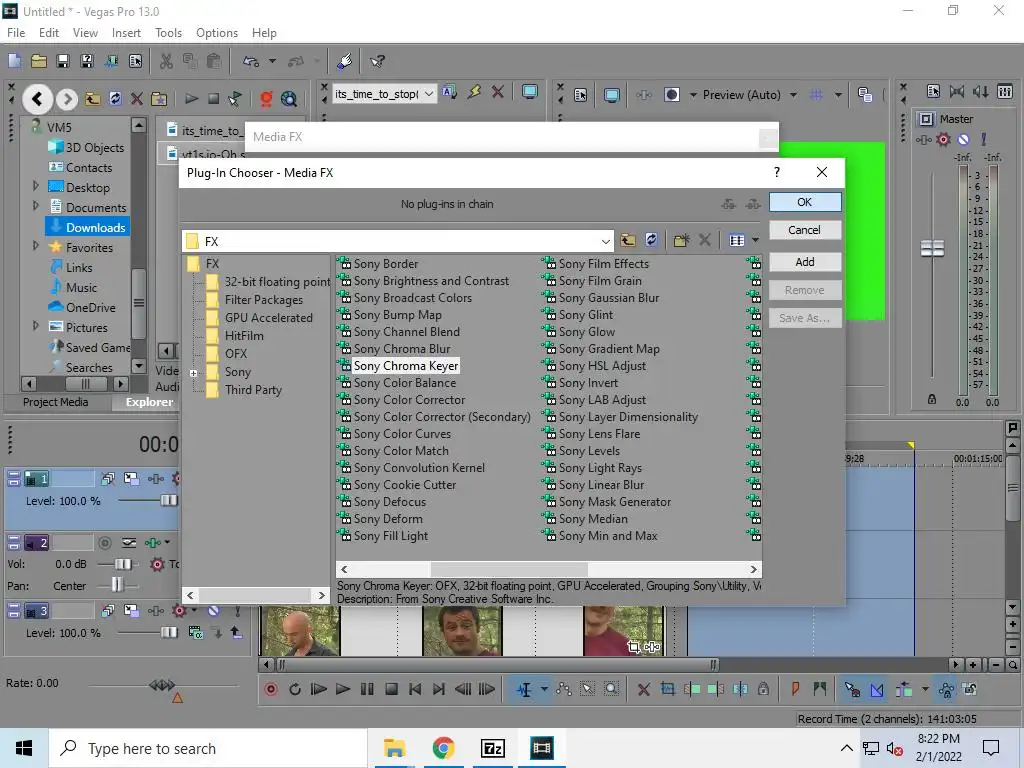Click the help question mark in Plug-In Chooser
1024x768 pixels.
pos(776,172)
